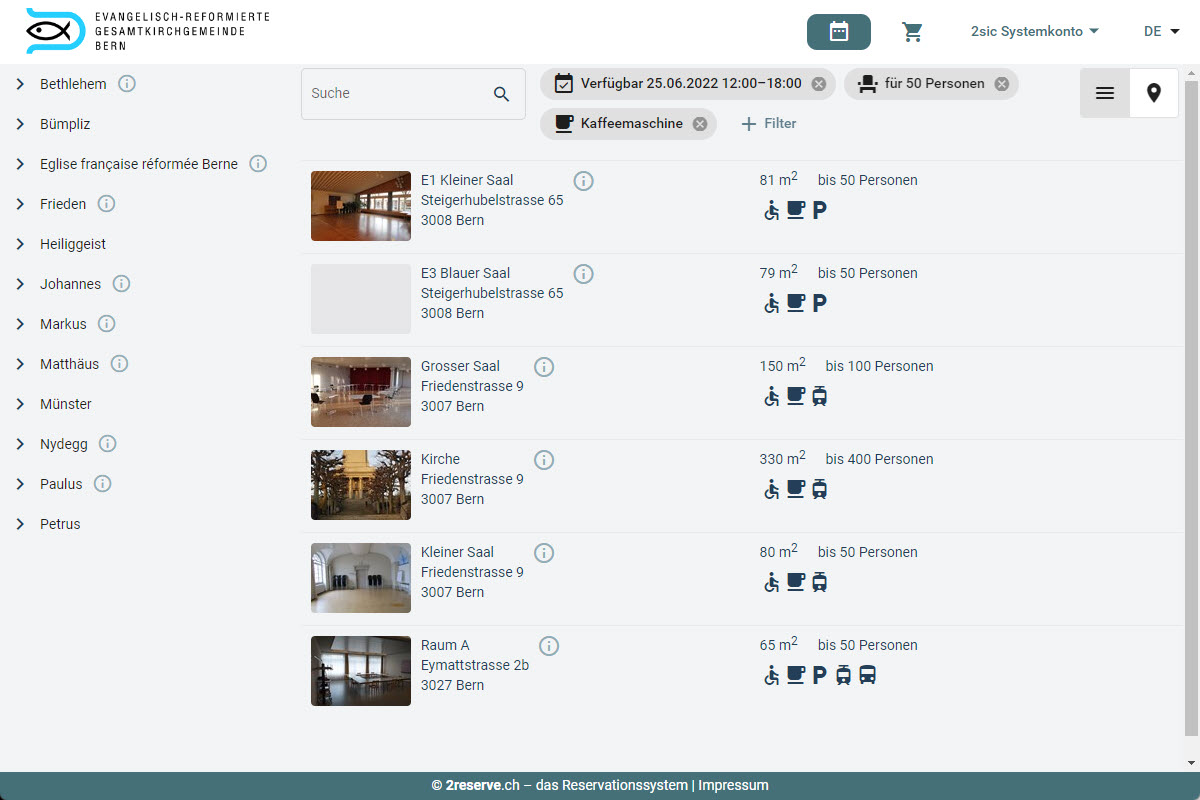
Task: Open the shopping cart
Action: click(912, 32)
